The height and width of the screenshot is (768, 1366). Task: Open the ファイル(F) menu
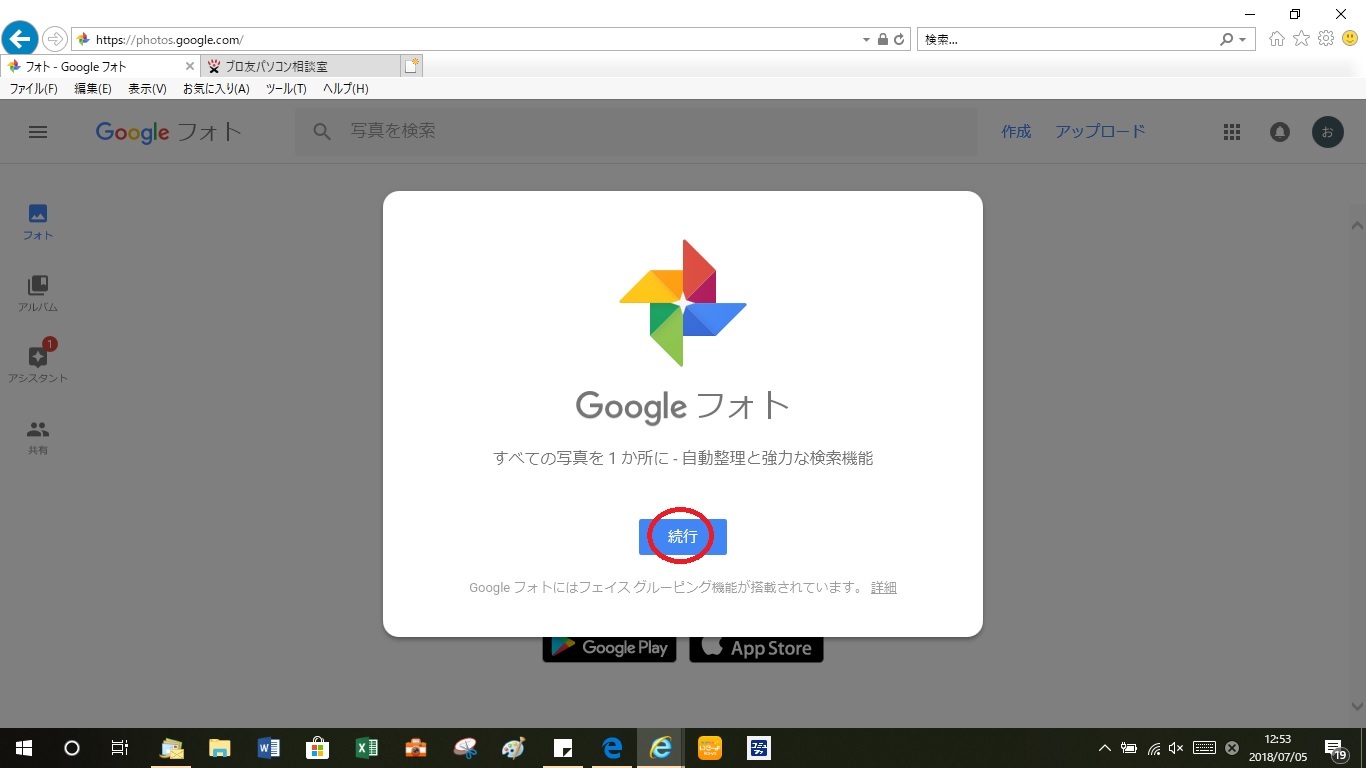(x=34, y=89)
